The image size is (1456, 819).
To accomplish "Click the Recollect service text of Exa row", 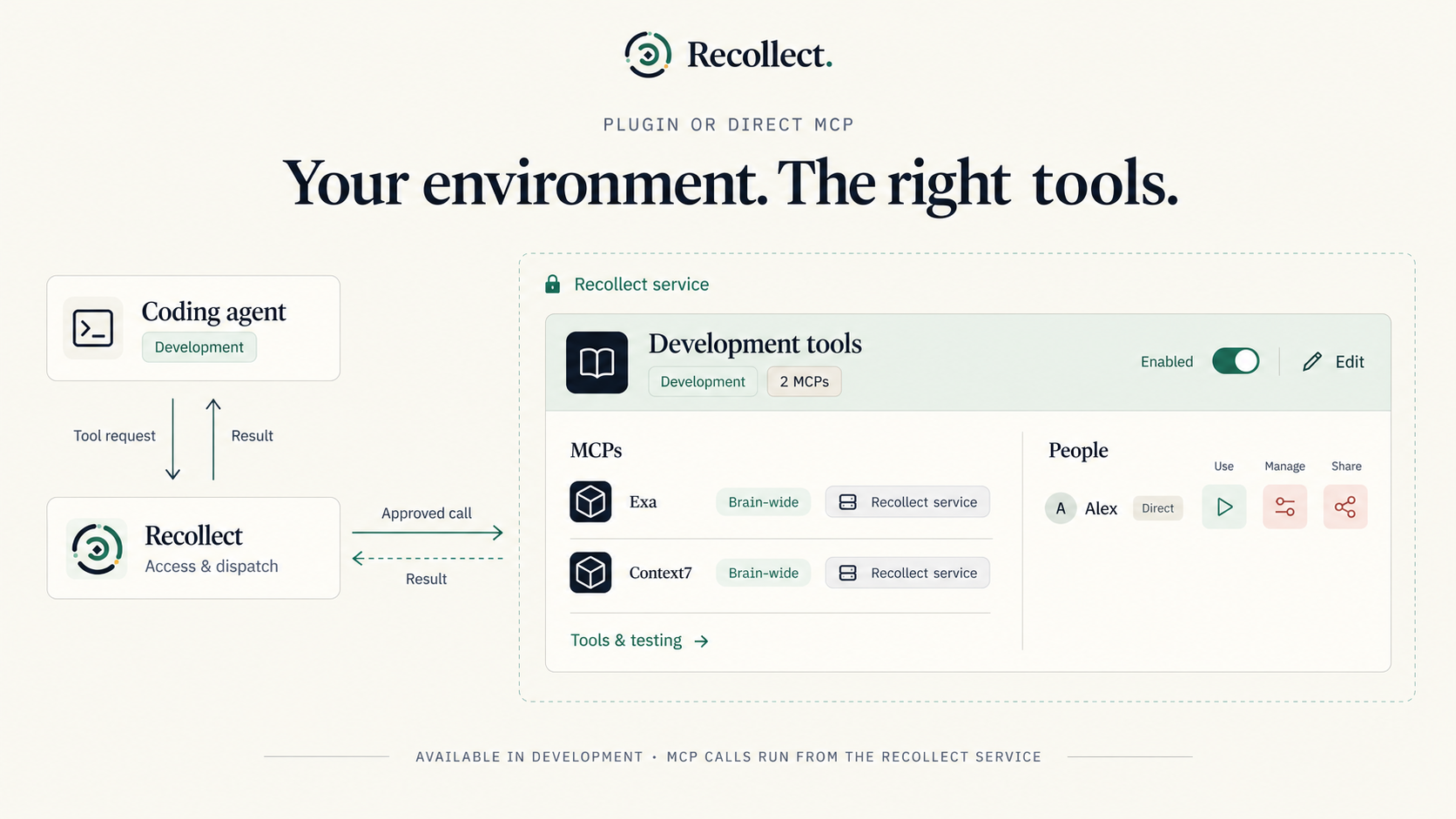I will (924, 502).
